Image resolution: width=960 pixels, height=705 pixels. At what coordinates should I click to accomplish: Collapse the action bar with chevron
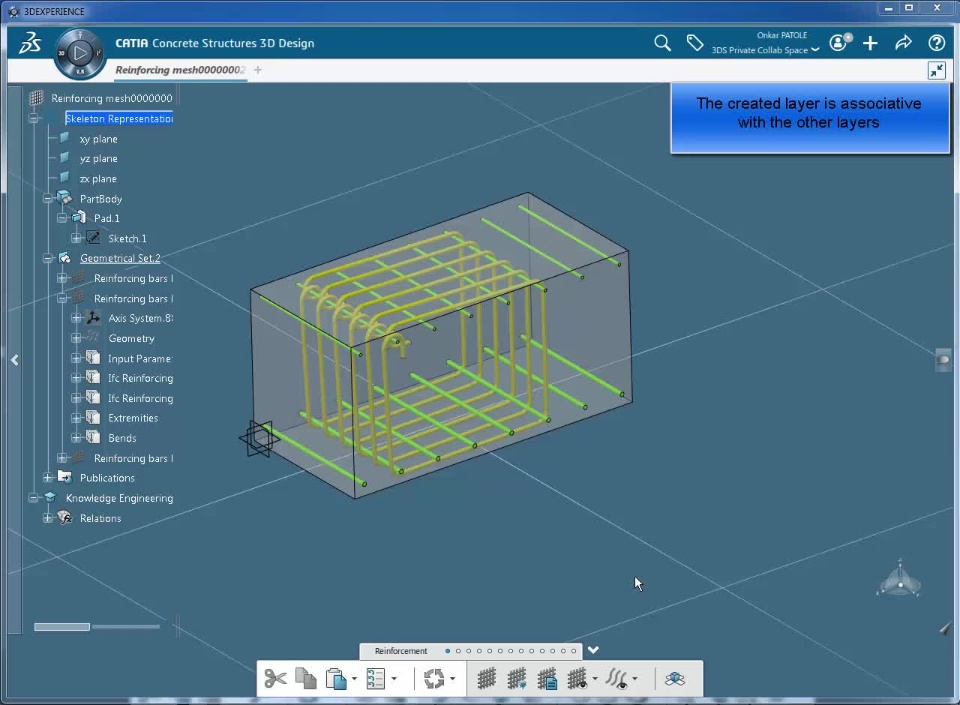click(x=593, y=650)
